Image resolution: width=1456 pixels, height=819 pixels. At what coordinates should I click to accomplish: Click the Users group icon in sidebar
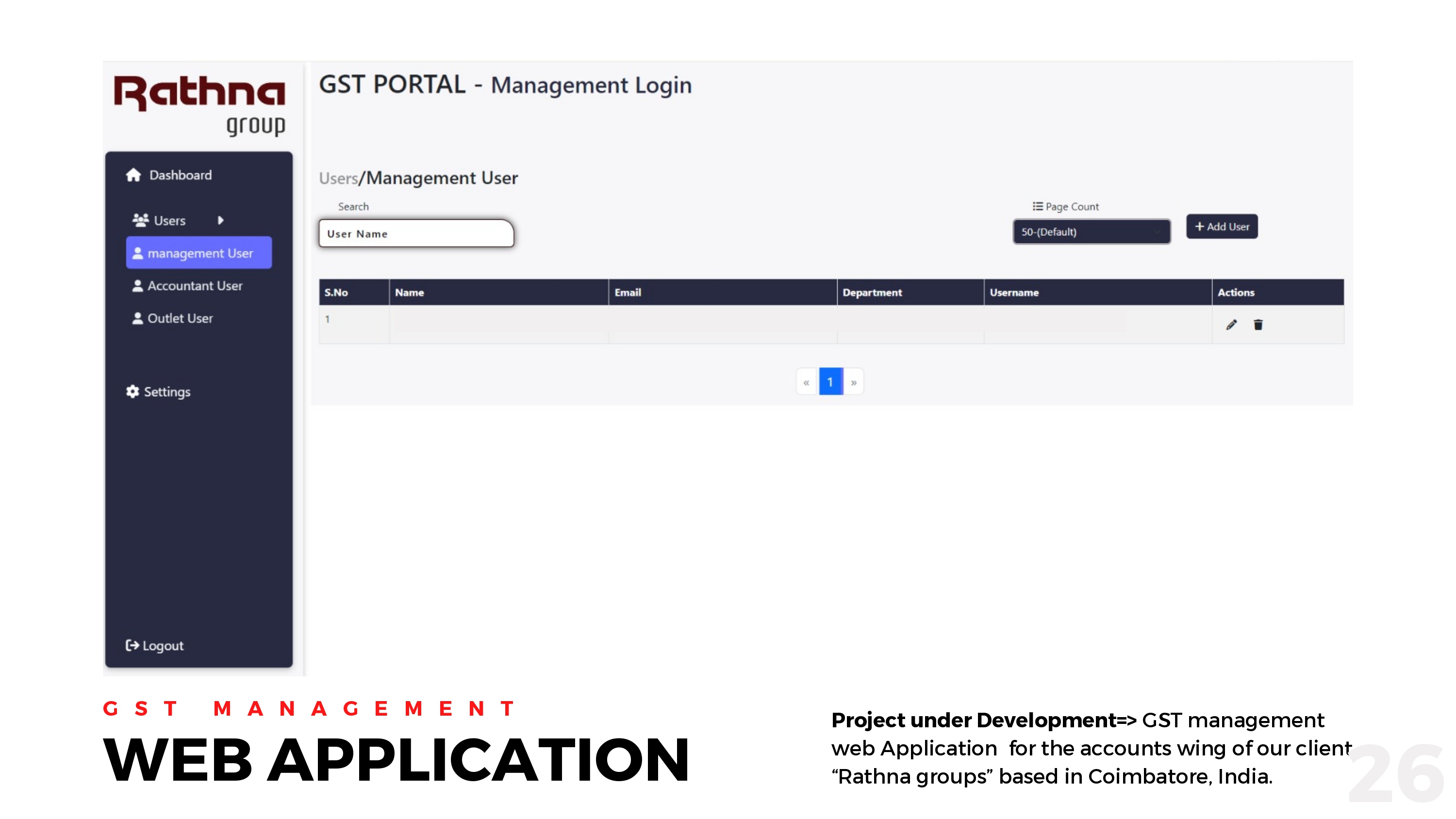click(x=140, y=220)
